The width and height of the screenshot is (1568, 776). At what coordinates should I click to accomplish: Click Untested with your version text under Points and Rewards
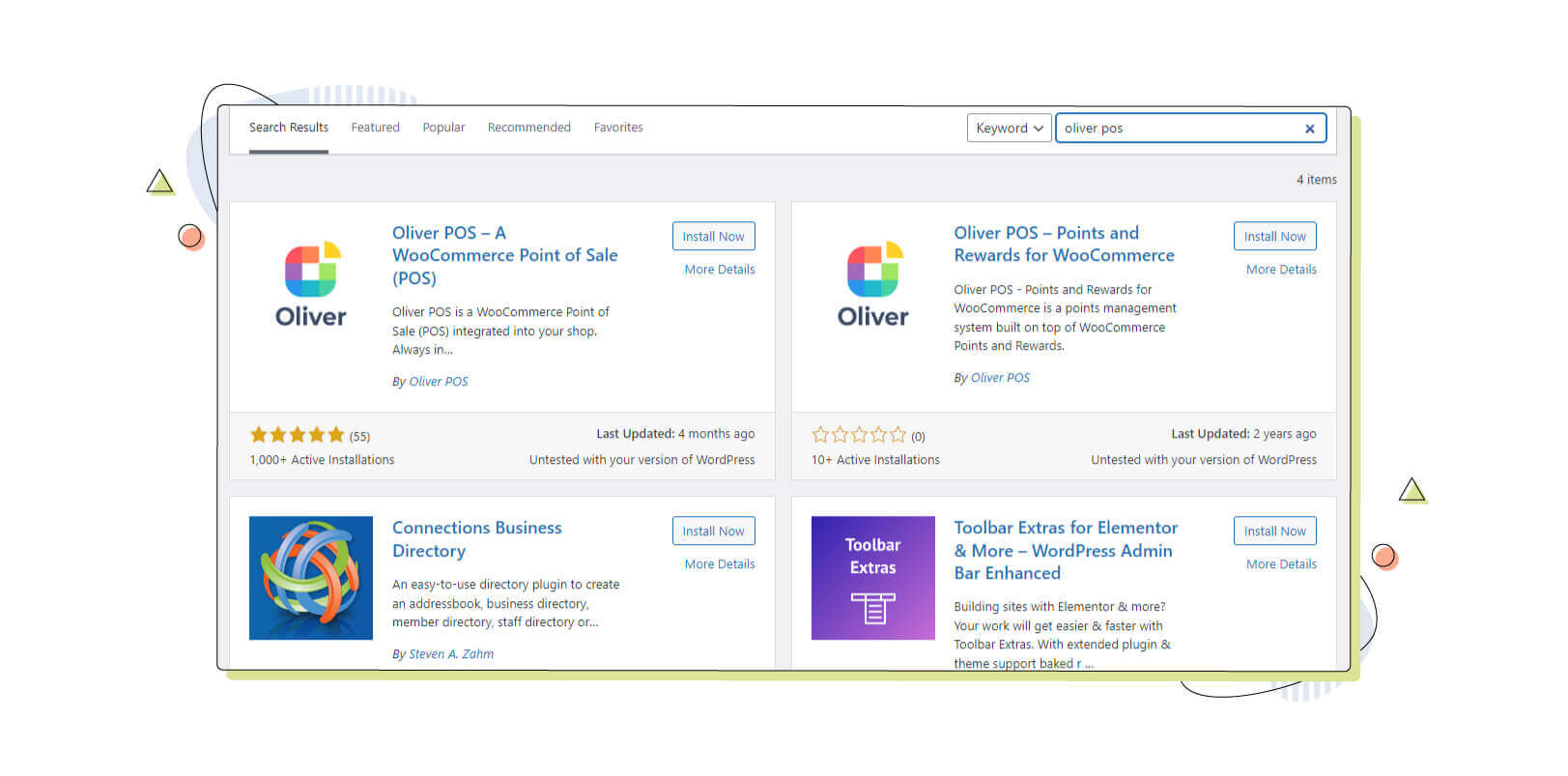tap(1204, 460)
